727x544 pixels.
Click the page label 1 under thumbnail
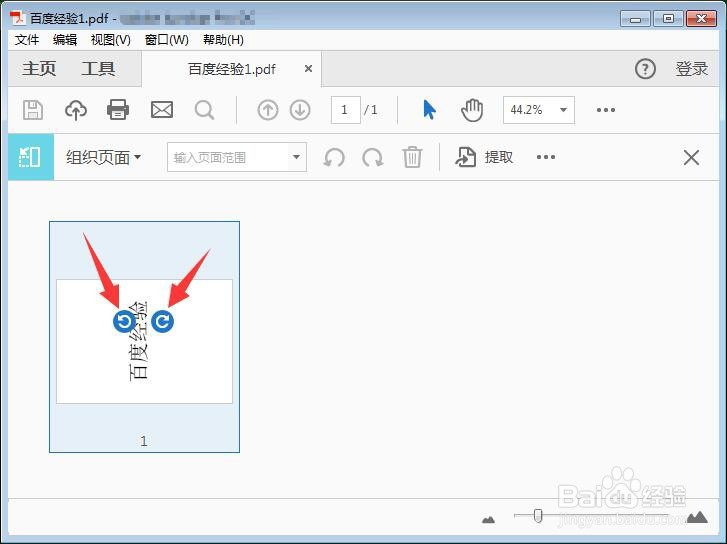tap(144, 441)
